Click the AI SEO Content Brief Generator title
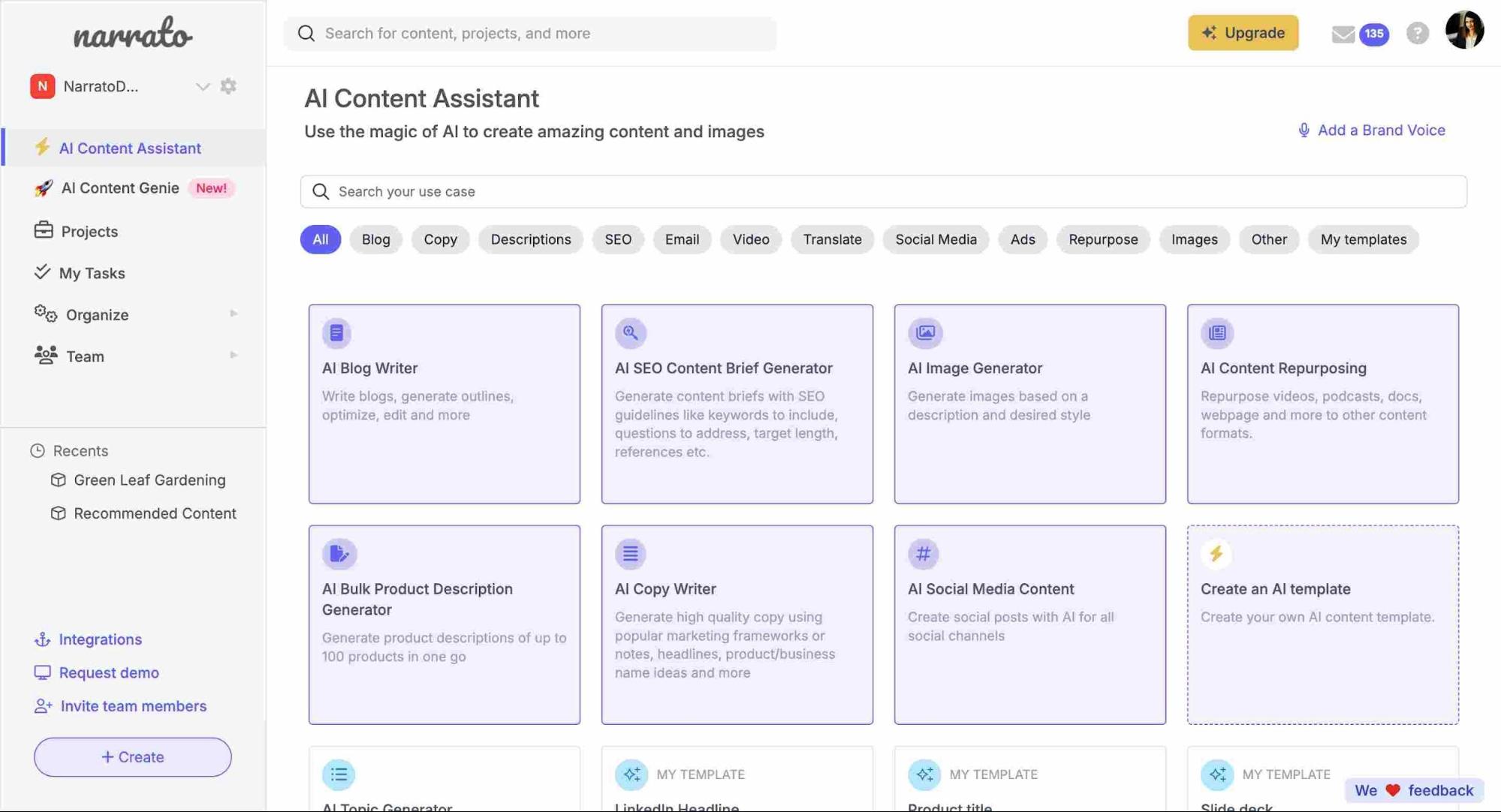This screenshot has height=812, width=1501. (x=723, y=368)
